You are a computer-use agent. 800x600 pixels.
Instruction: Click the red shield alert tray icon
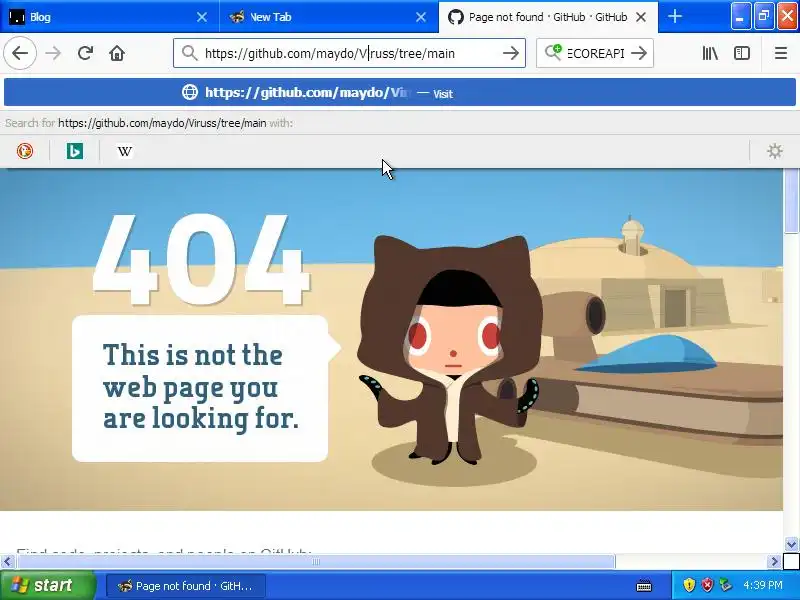(707, 585)
